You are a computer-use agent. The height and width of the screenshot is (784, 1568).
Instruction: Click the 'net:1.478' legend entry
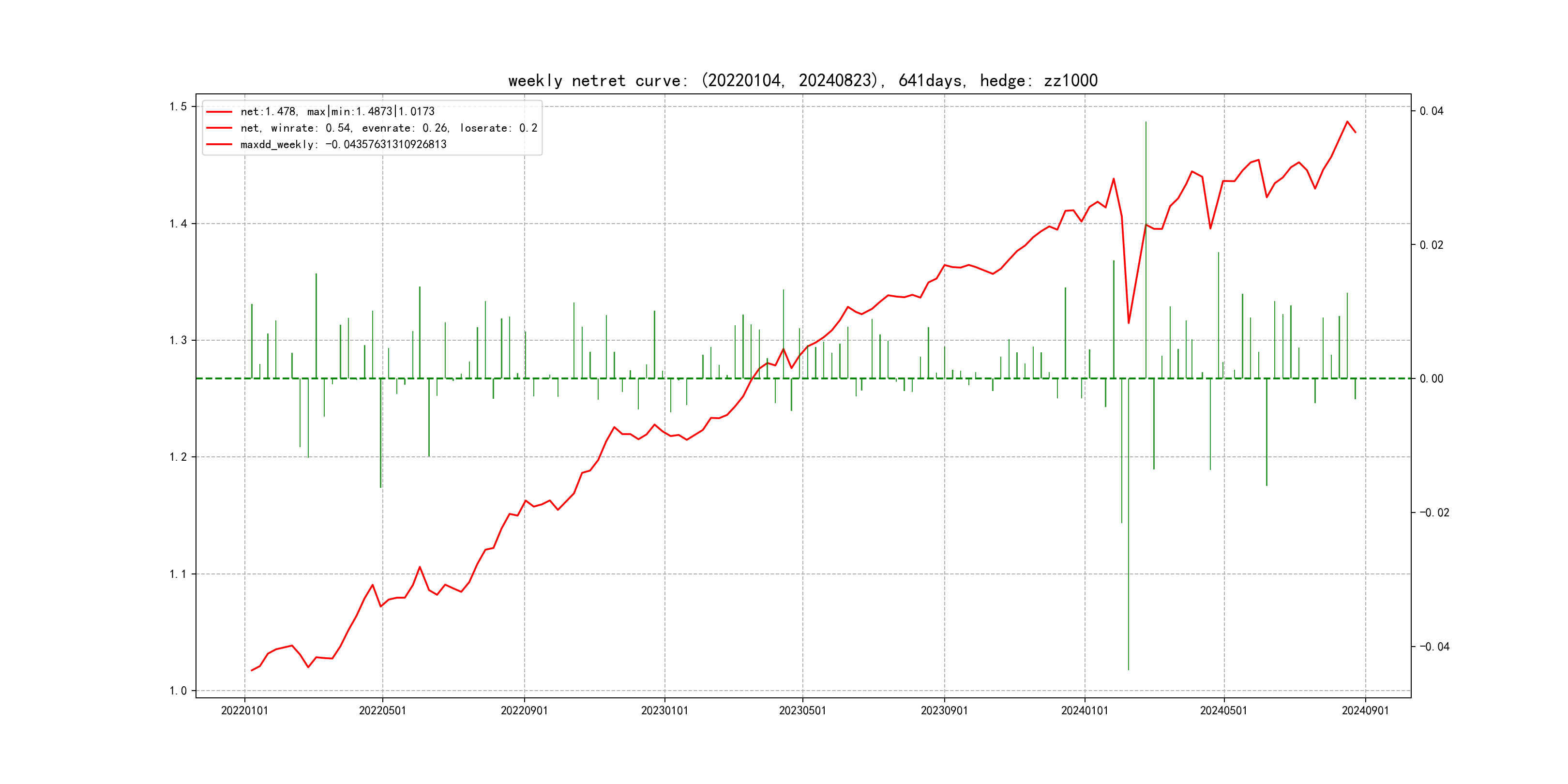(337, 111)
